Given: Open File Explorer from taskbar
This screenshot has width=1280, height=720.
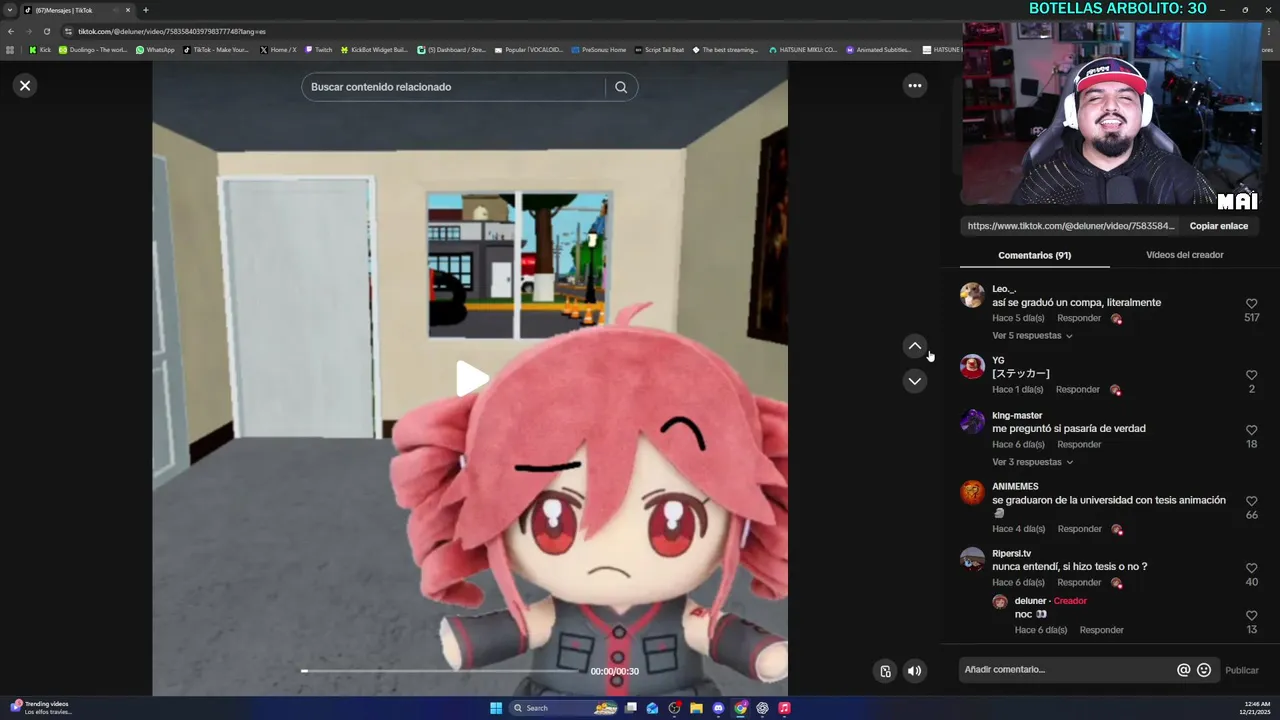Looking at the screenshot, I should [696, 708].
